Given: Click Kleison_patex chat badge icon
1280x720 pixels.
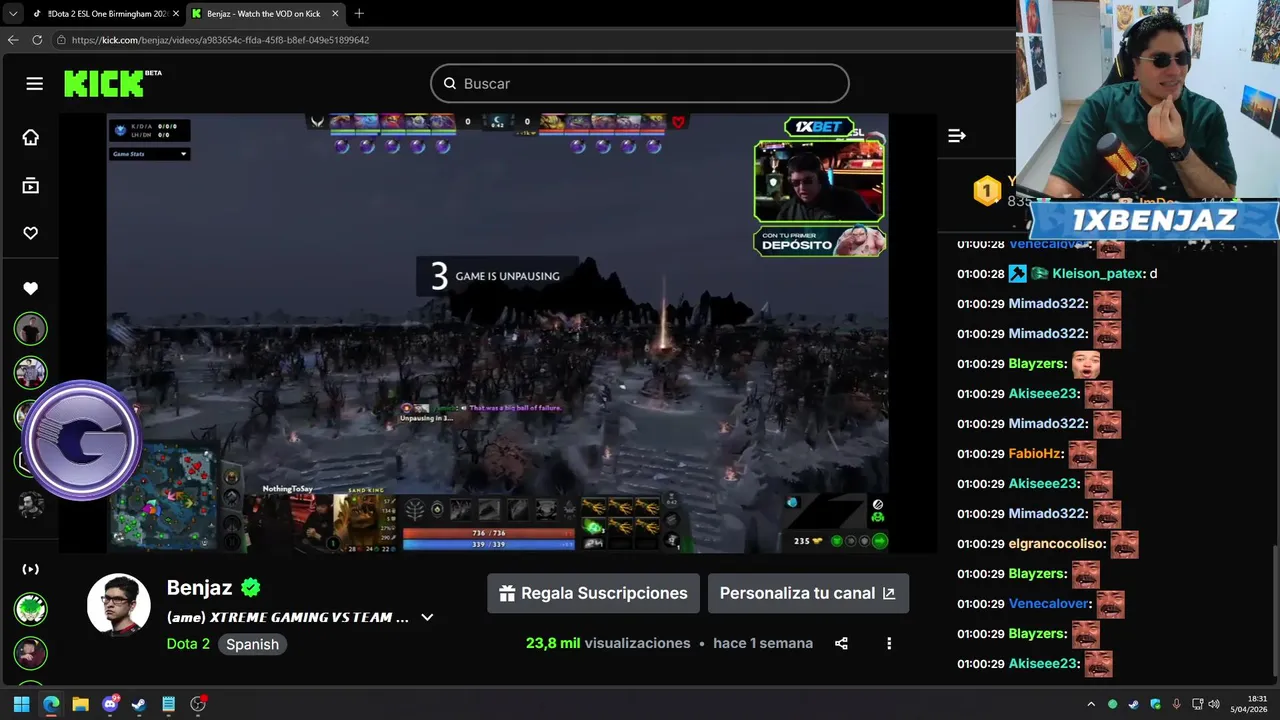Looking at the screenshot, I should point(1017,273).
